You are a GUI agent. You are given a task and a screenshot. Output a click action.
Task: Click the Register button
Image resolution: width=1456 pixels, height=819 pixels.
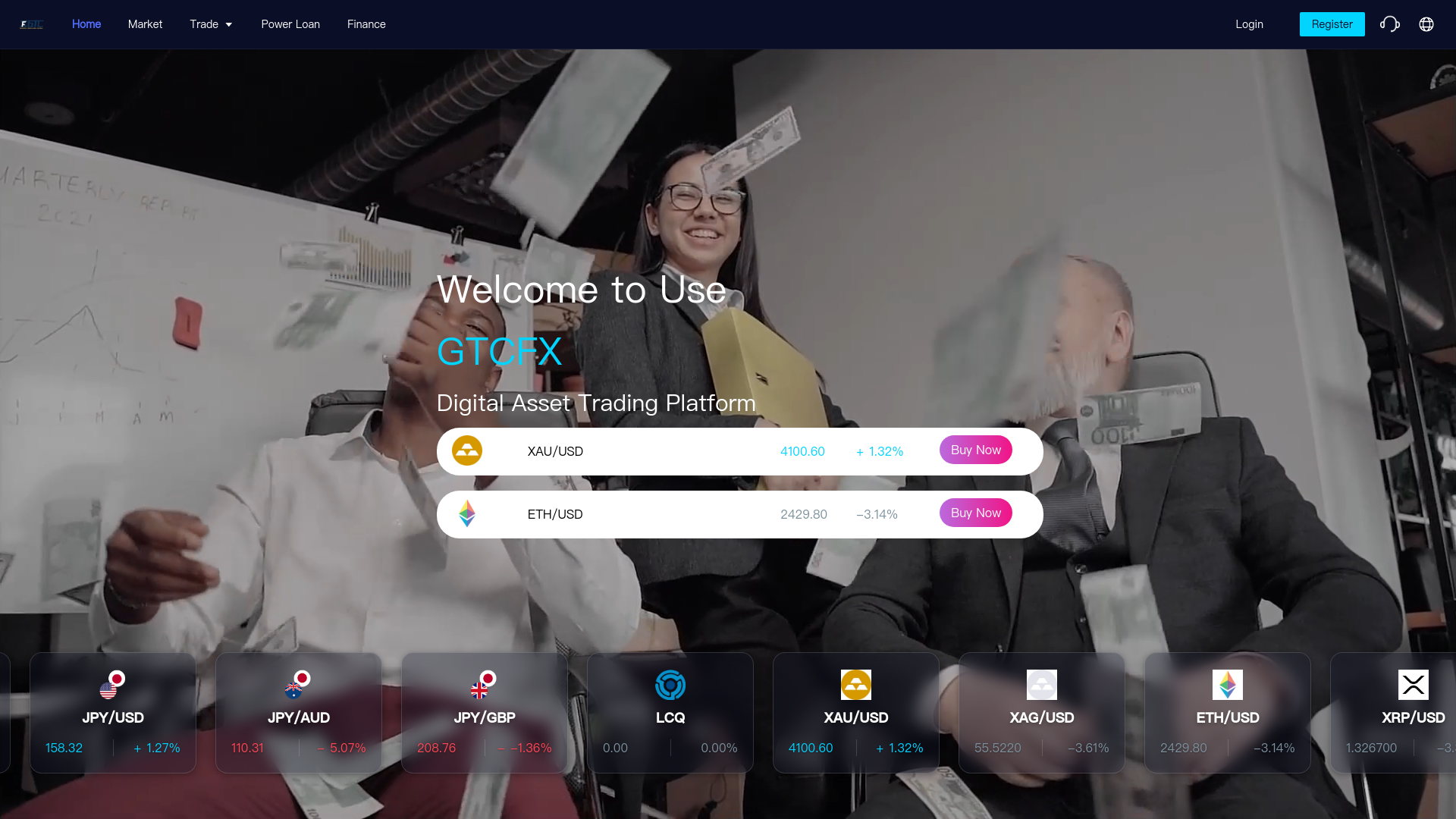[1332, 24]
